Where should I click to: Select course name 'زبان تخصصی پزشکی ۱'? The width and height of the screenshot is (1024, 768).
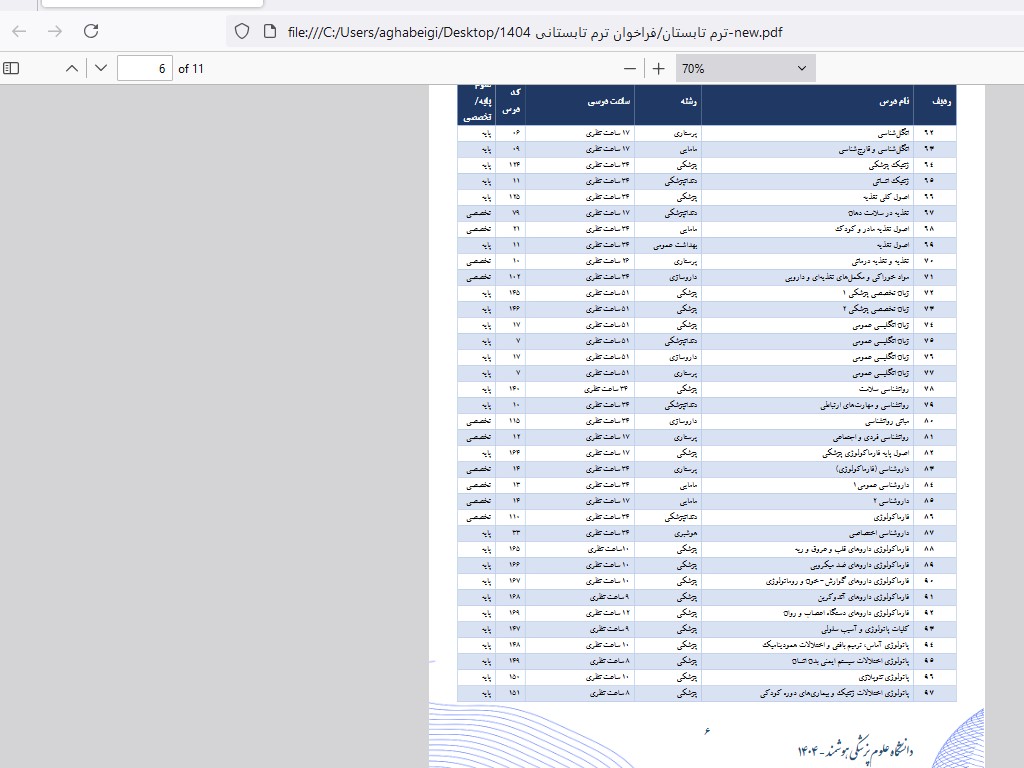click(876, 293)
